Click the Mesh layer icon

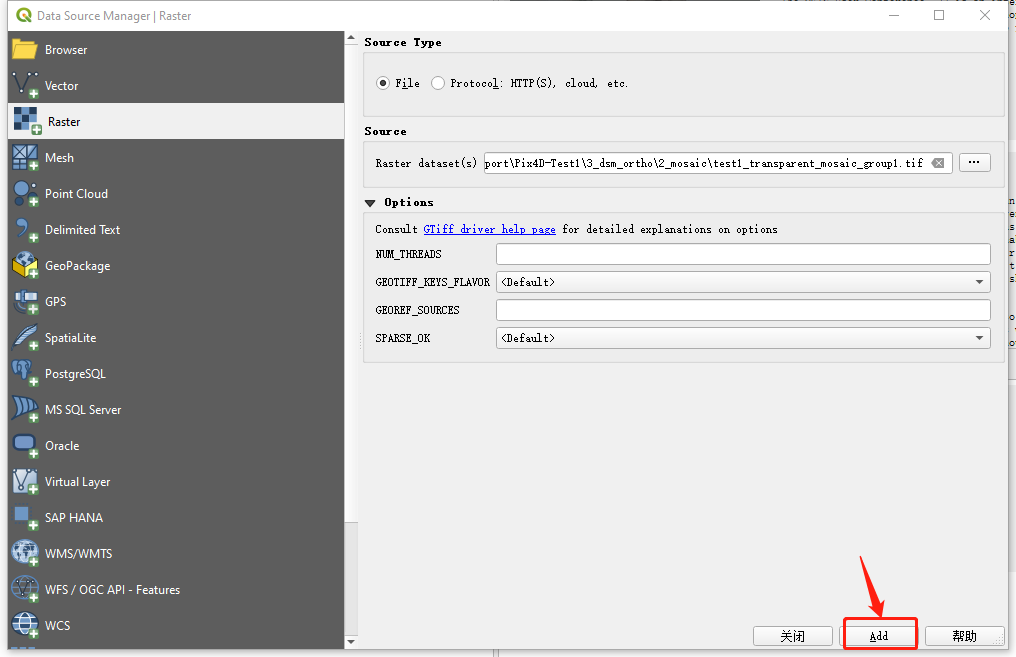click(25, 158)
